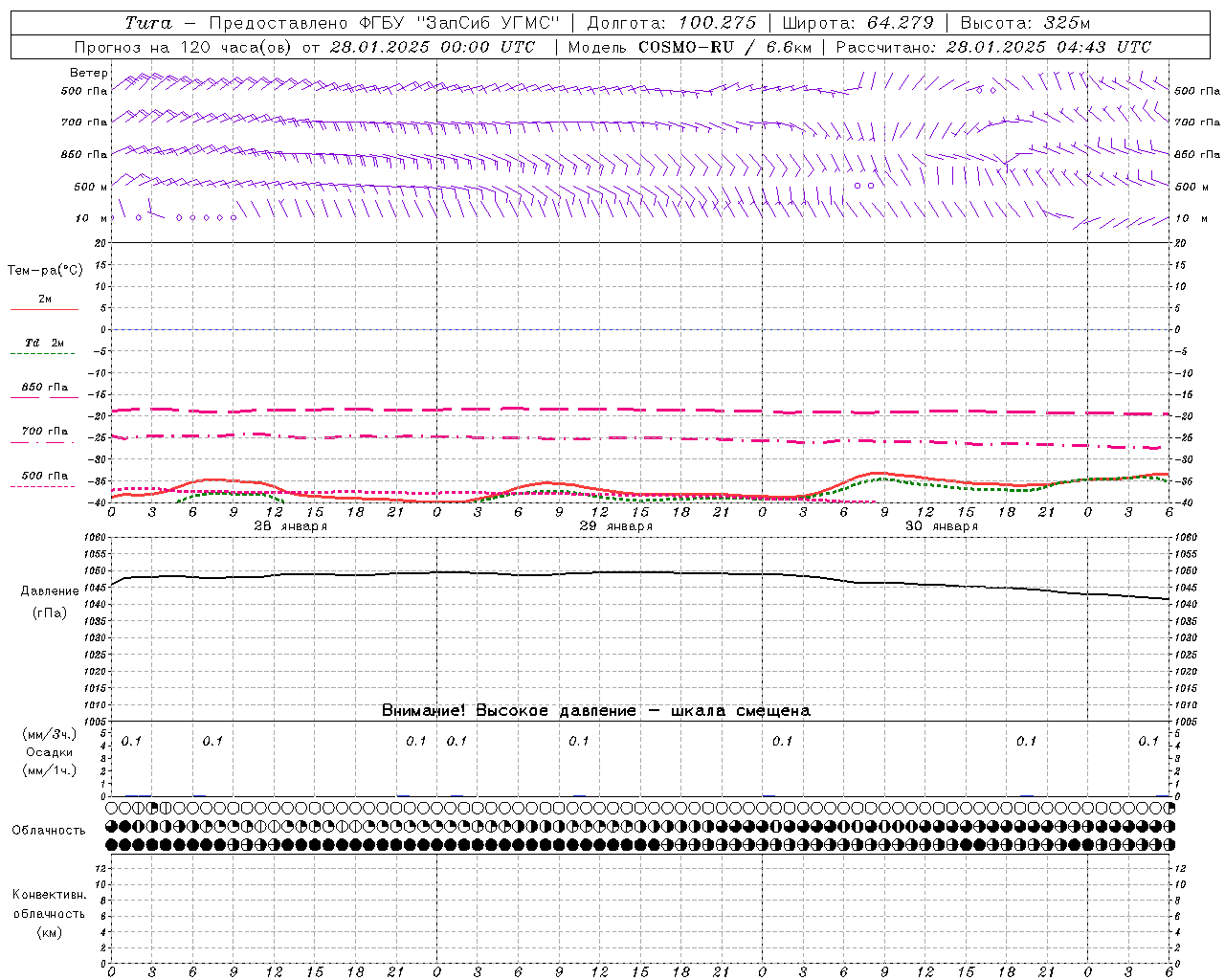
Task: Click the "(км)" unit under convective cloudiness
Action: pyautogui.click(x=49, y=932)
